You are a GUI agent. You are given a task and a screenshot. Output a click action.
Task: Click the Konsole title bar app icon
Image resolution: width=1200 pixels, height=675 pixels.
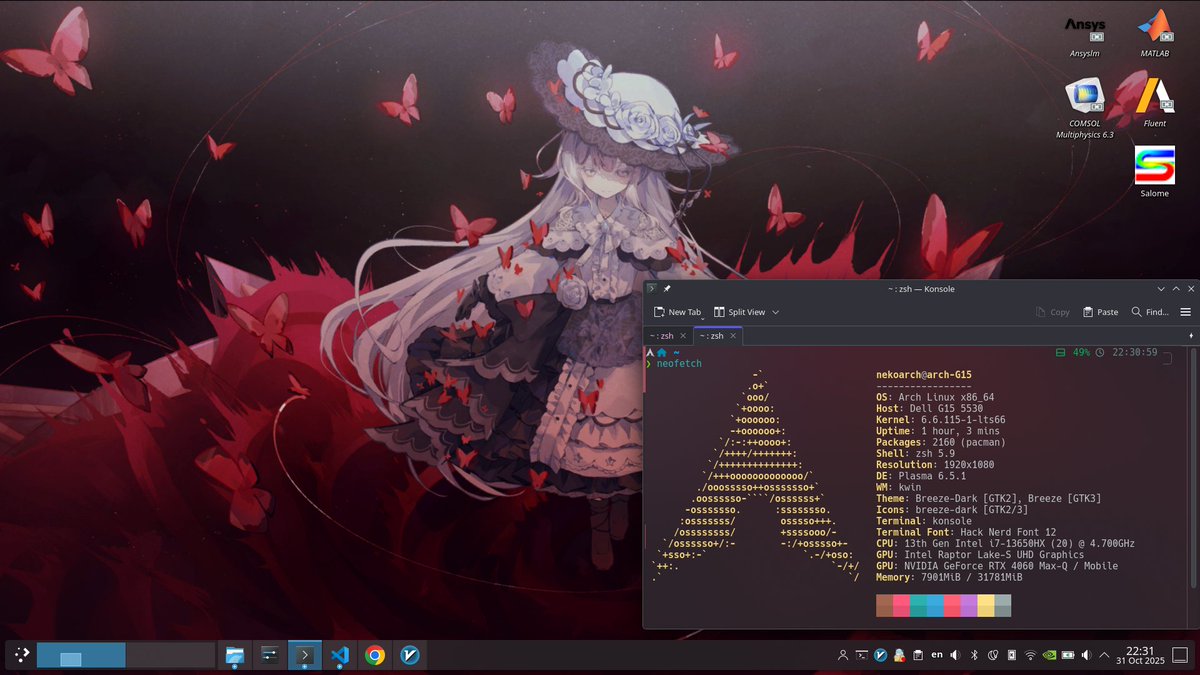click(651, 289)
